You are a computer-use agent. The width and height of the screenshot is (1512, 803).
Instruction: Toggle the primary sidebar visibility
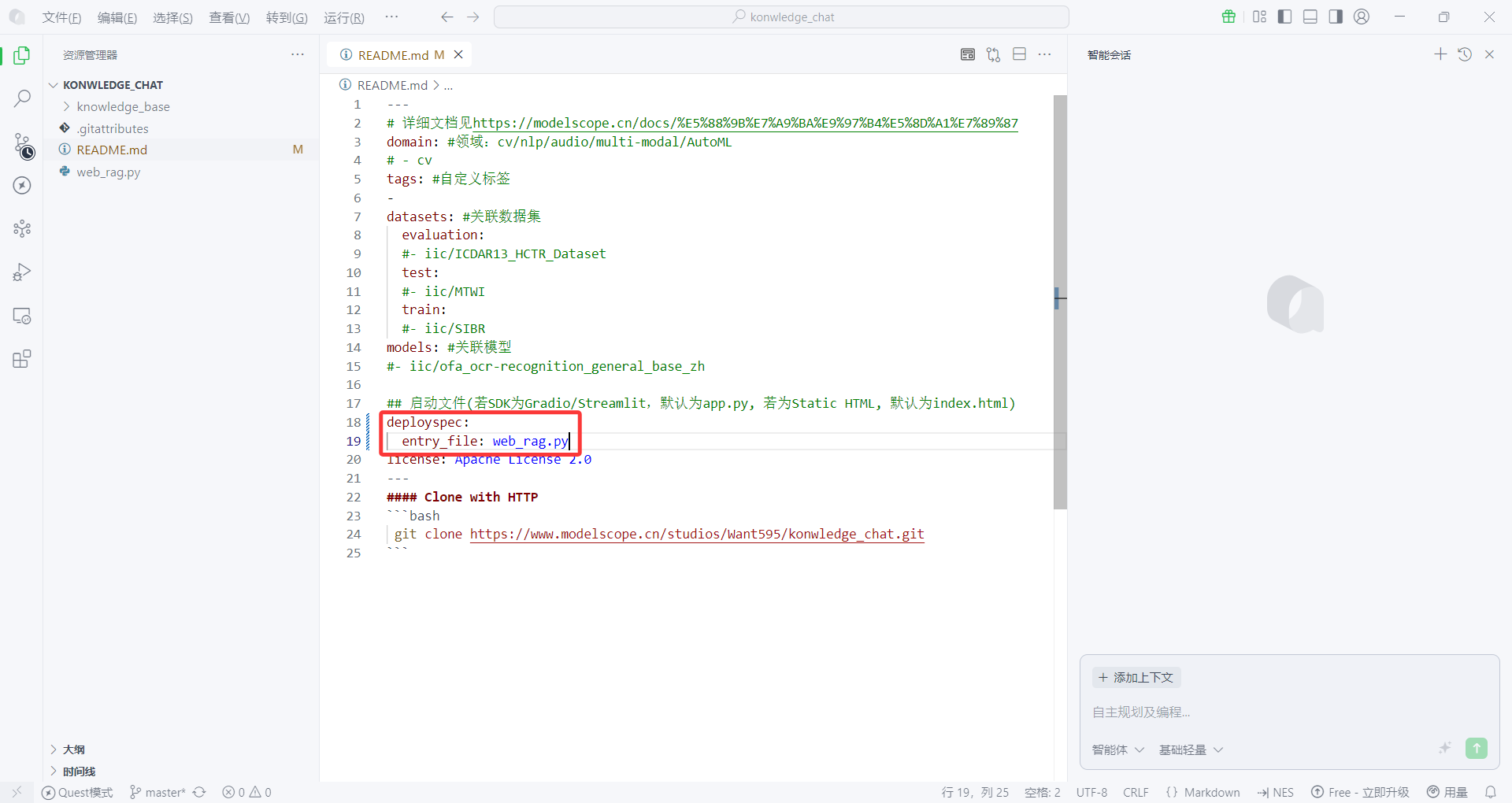tap(1284, 17)
